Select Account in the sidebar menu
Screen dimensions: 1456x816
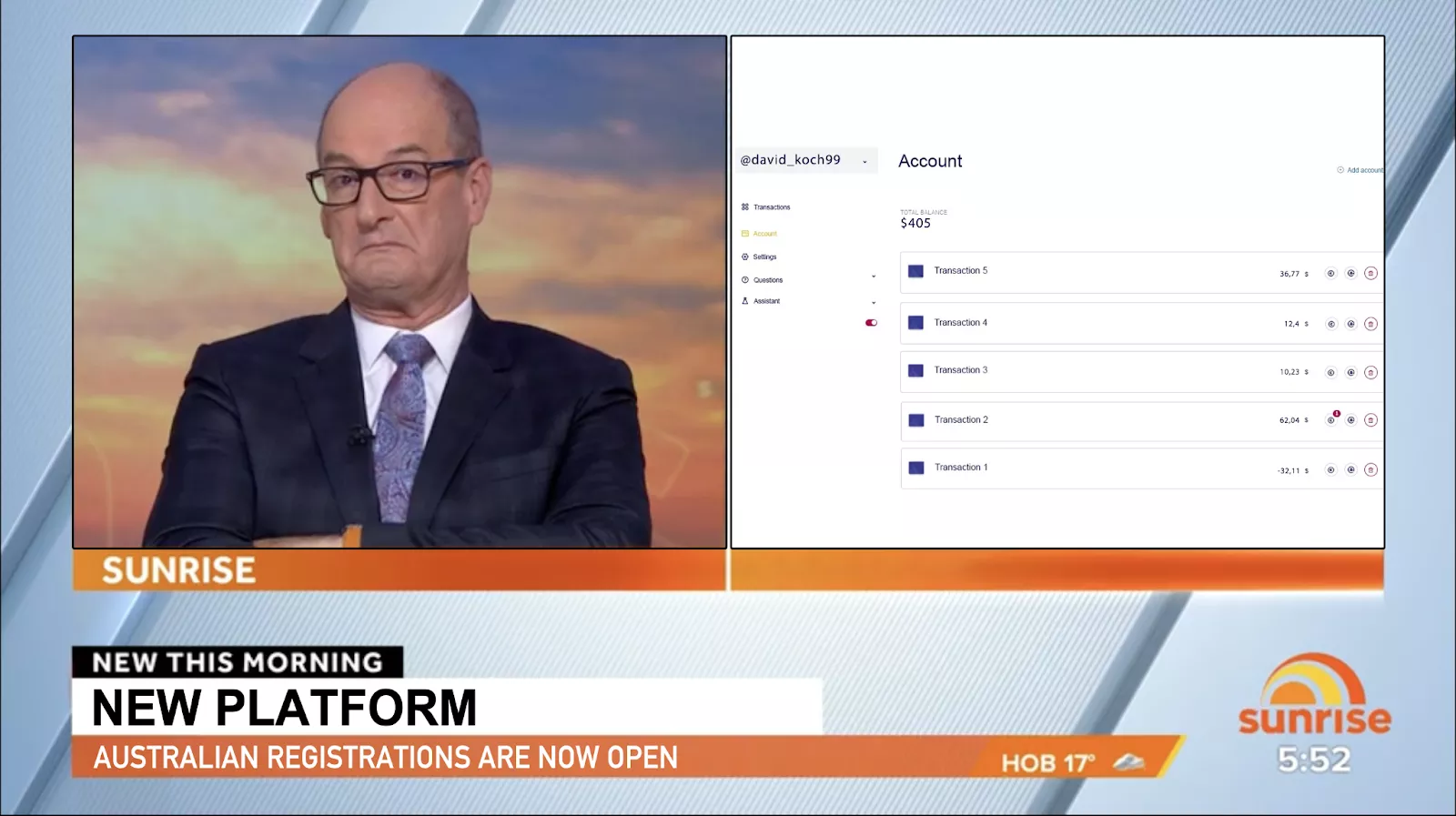pos(764,234)
